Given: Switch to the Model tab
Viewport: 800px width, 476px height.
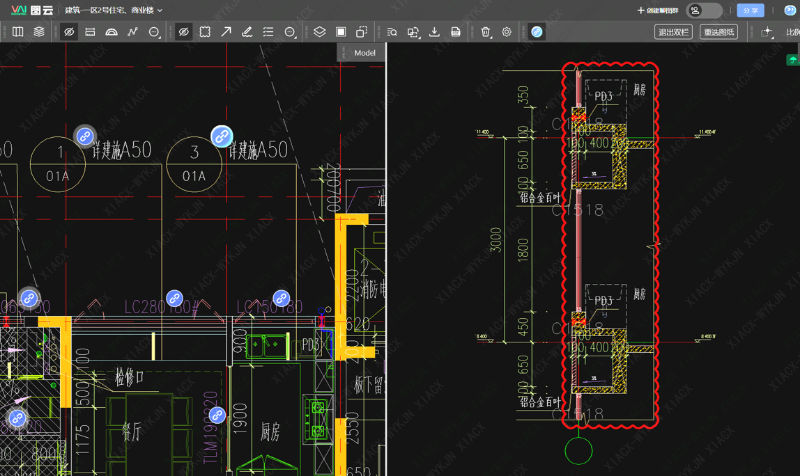Looking at the screenshot, I should point(364,52).
